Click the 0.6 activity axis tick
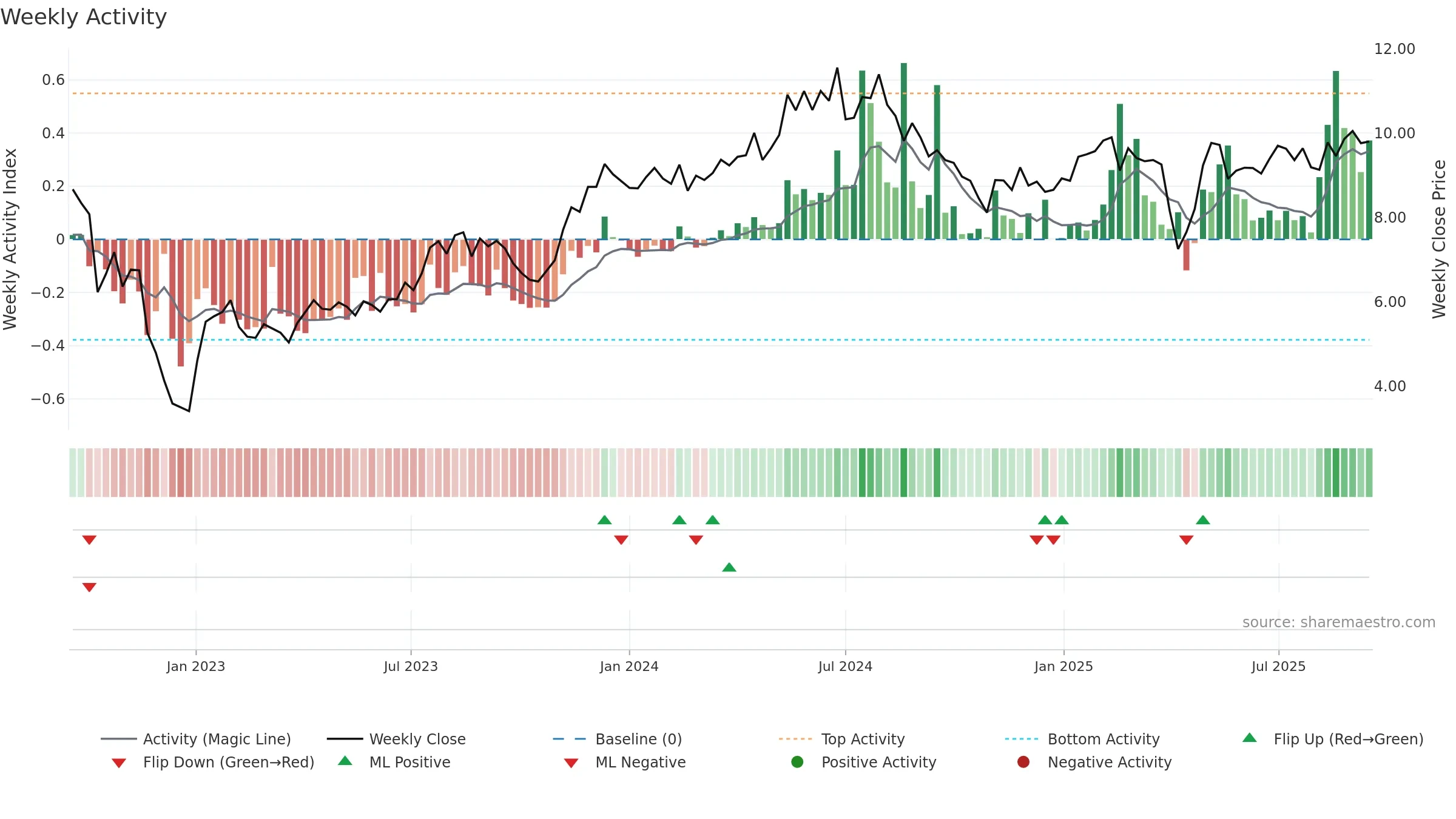 (53, 80)
